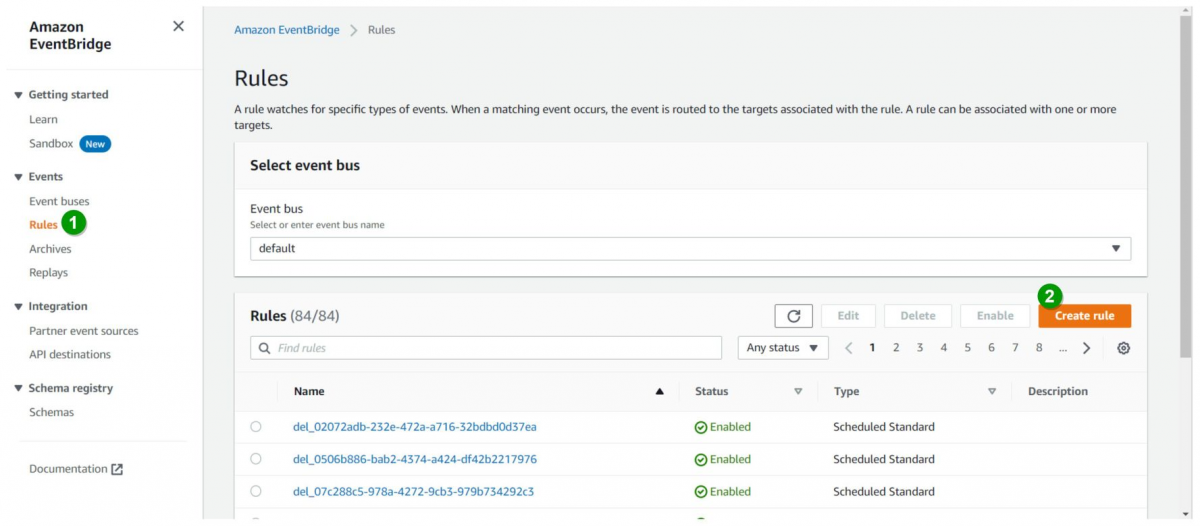This screenshot has height=526, width=1200.
Task: Collapse the Schema registry section
Action: (x=18, y=388)
